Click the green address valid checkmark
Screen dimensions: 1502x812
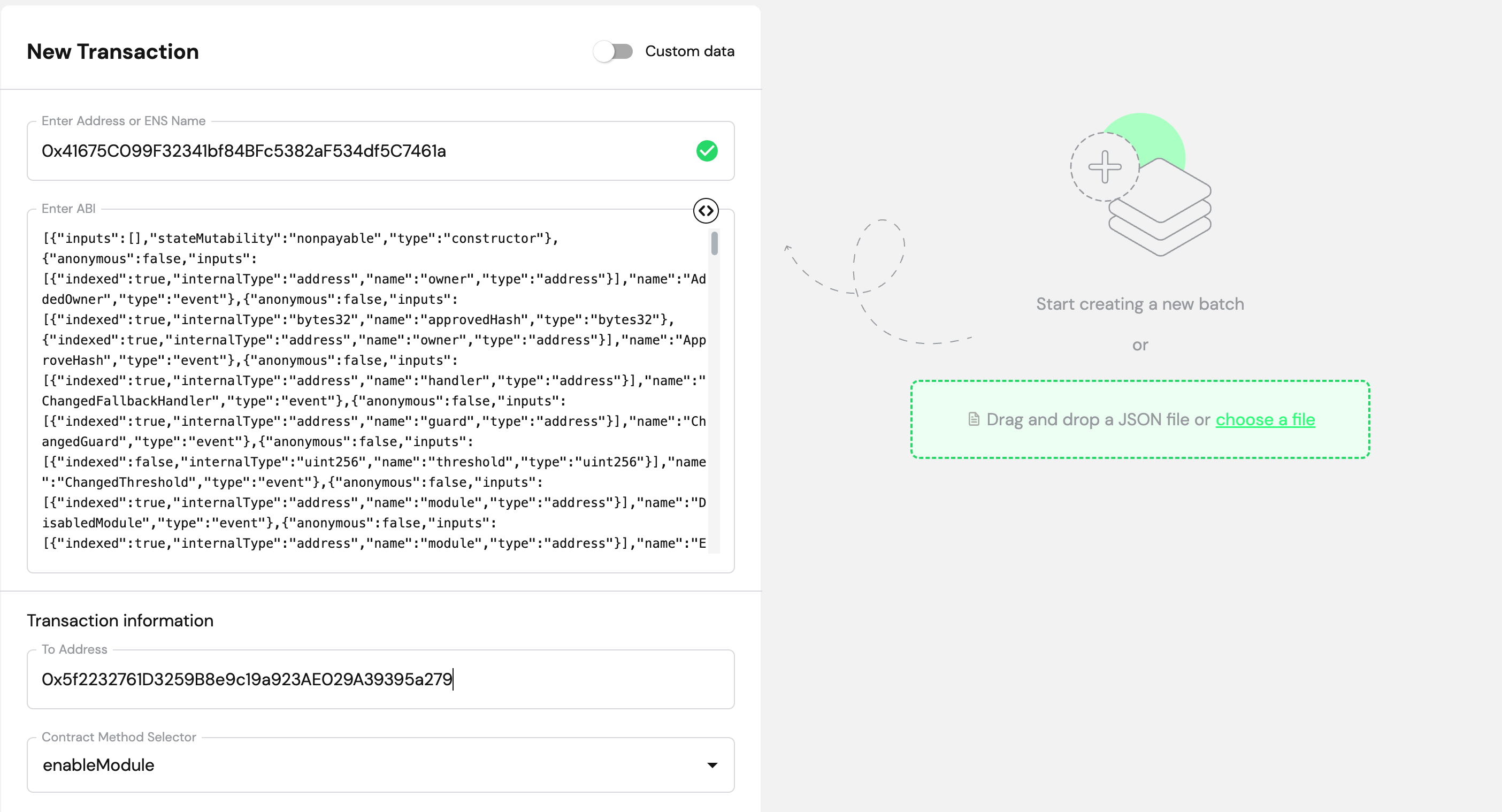(x=707, y=151)
